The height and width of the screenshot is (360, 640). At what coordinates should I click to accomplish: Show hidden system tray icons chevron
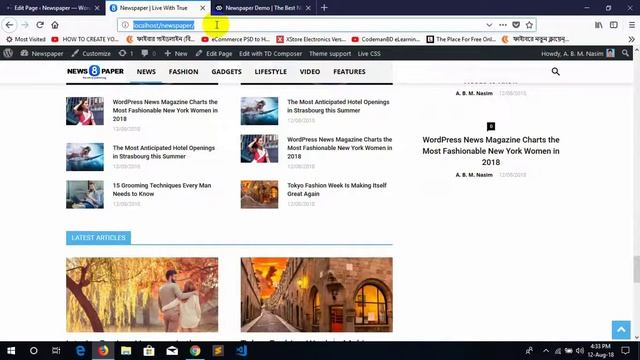(x=546, y=351)
